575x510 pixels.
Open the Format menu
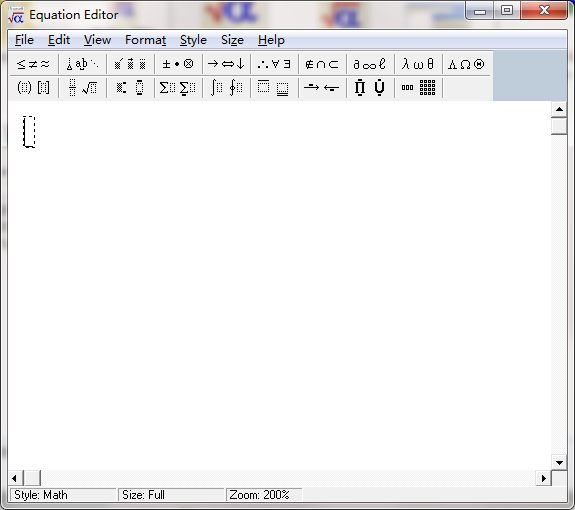click(145, 40)
